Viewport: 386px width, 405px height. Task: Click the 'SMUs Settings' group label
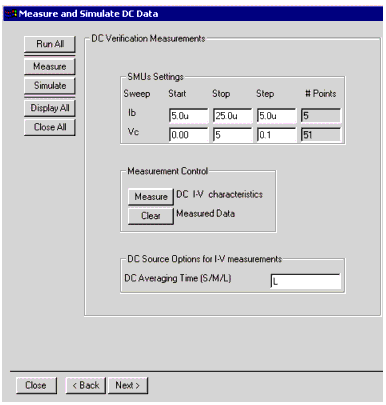coord(155,77)
